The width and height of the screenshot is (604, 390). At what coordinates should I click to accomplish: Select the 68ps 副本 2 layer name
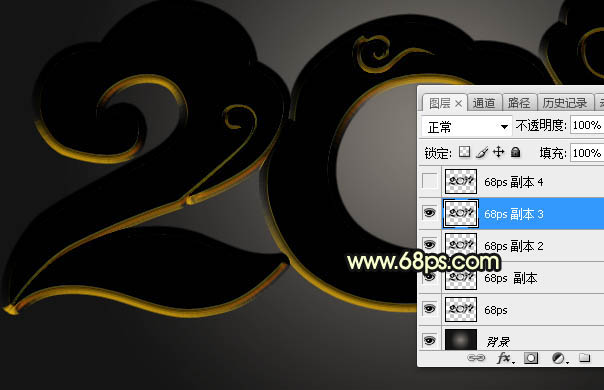(514, 246)
